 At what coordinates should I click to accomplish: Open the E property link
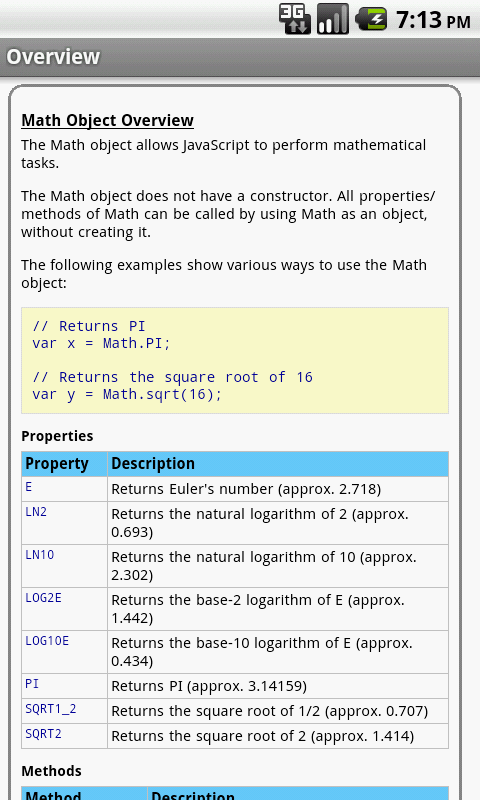[x=29, y=487]
